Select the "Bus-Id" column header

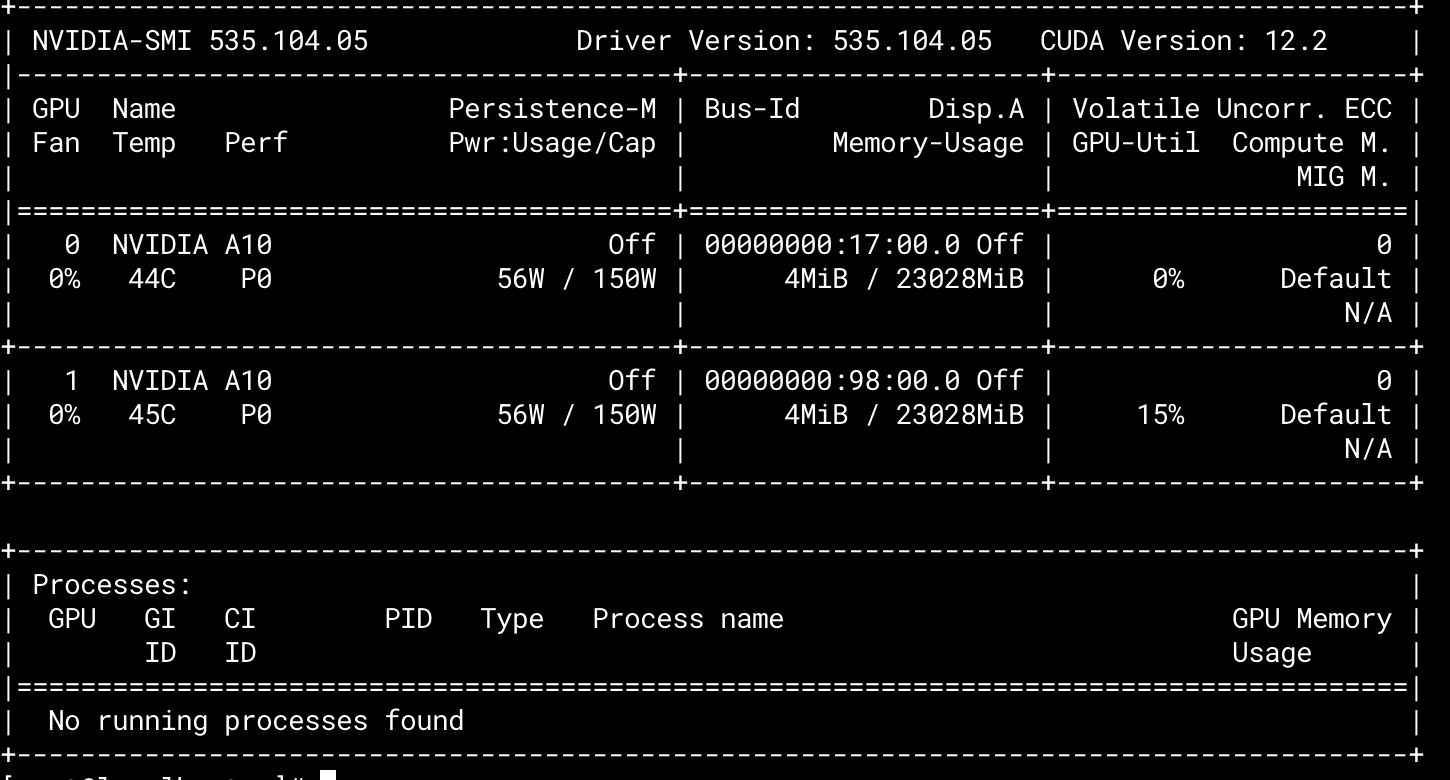(x=752, y=109)
